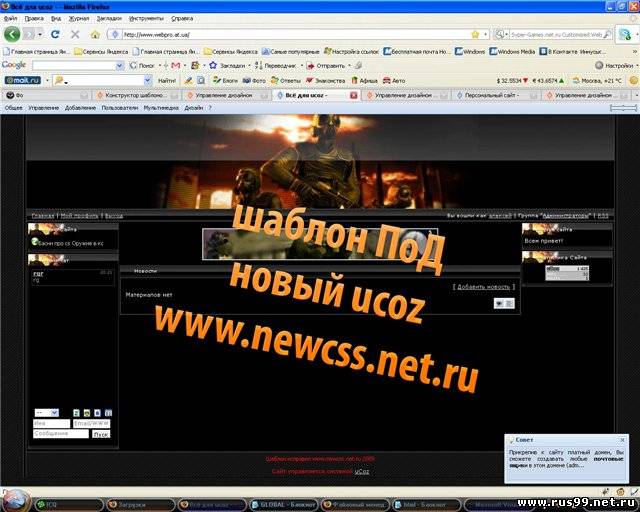The image size is (640, 512).
Task: Click the Найти button on mail.ru toolbar
Action: click(167, 81)
